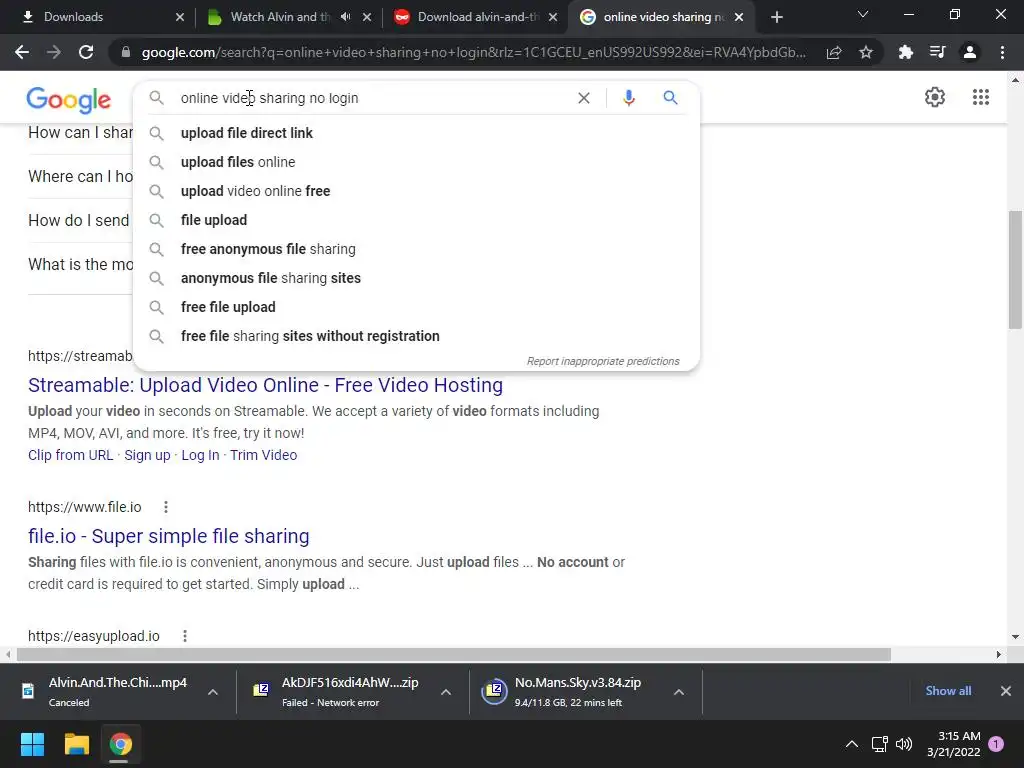Submit search with blue magnifier icon

670,98
